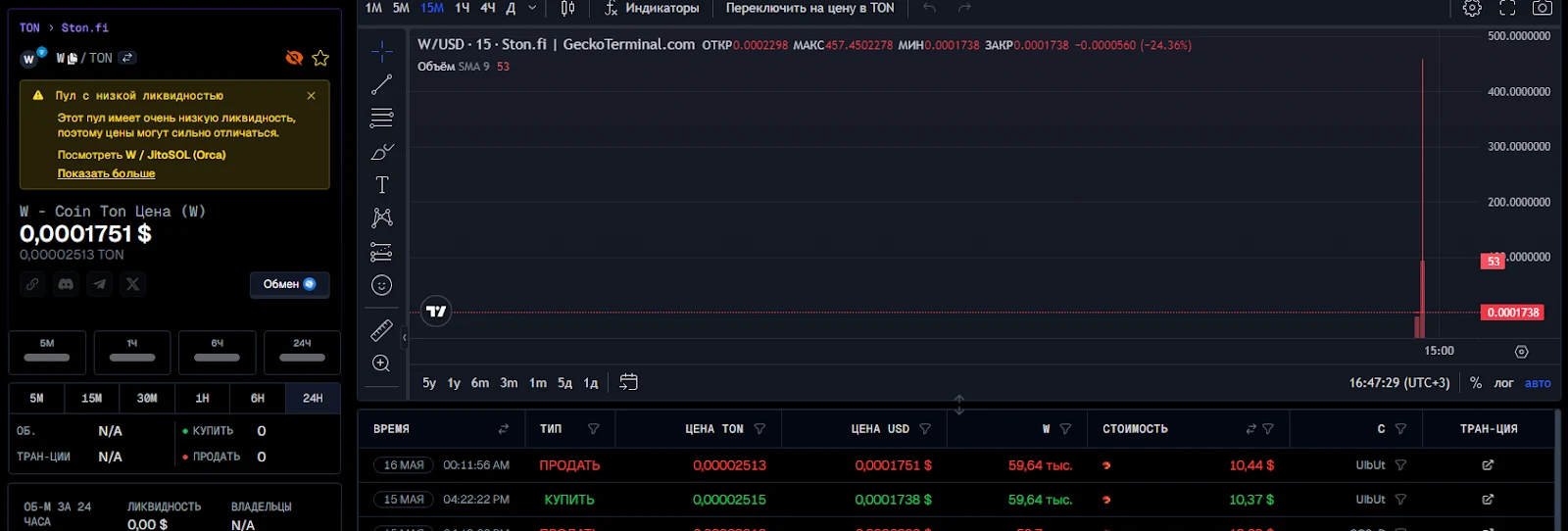
Task: Swap the W / TON pair order
Action: 127,58
